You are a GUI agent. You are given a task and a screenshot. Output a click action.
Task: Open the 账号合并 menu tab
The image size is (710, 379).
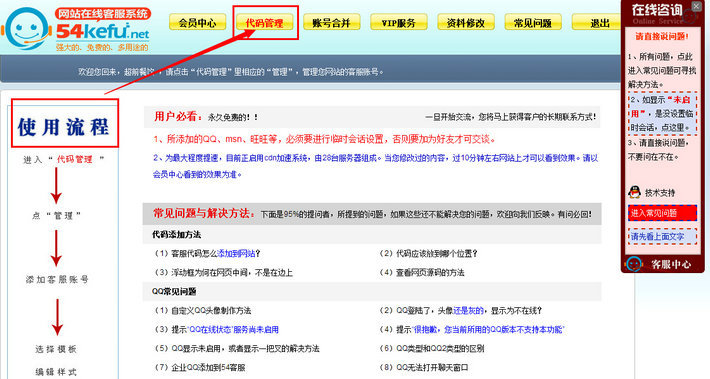[331, 22]
